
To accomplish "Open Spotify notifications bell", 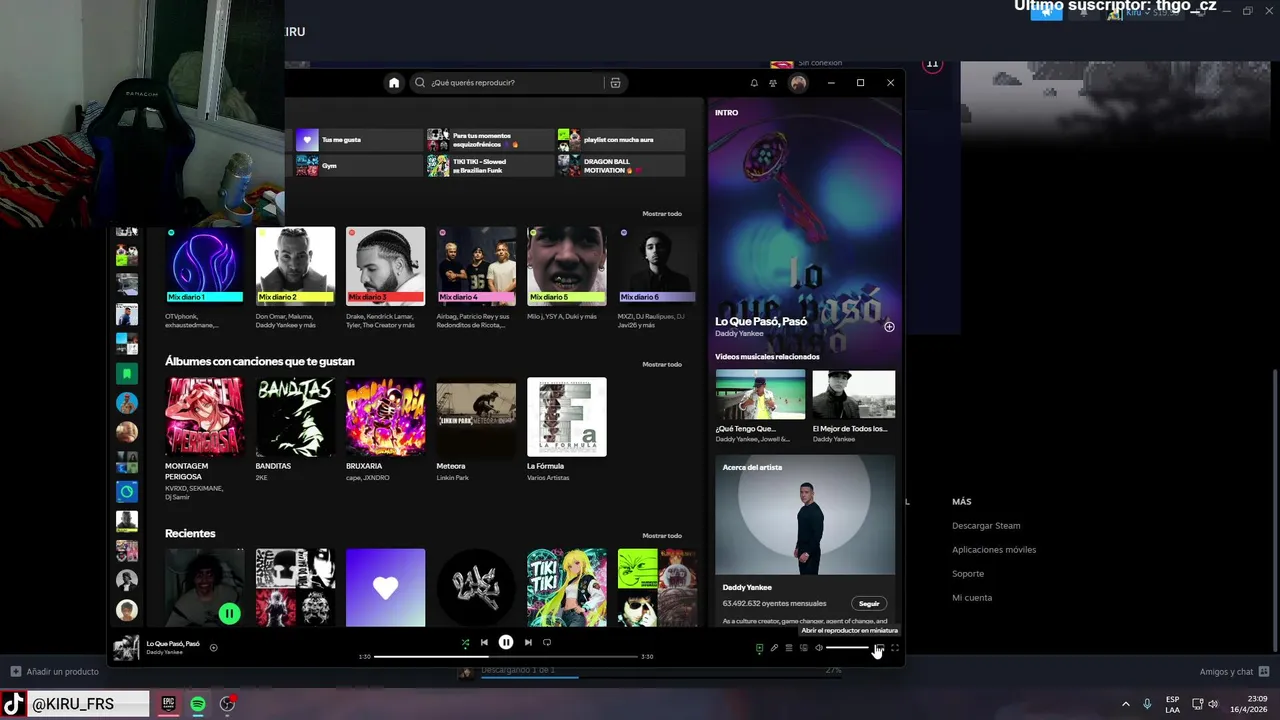I will point(754,83).
